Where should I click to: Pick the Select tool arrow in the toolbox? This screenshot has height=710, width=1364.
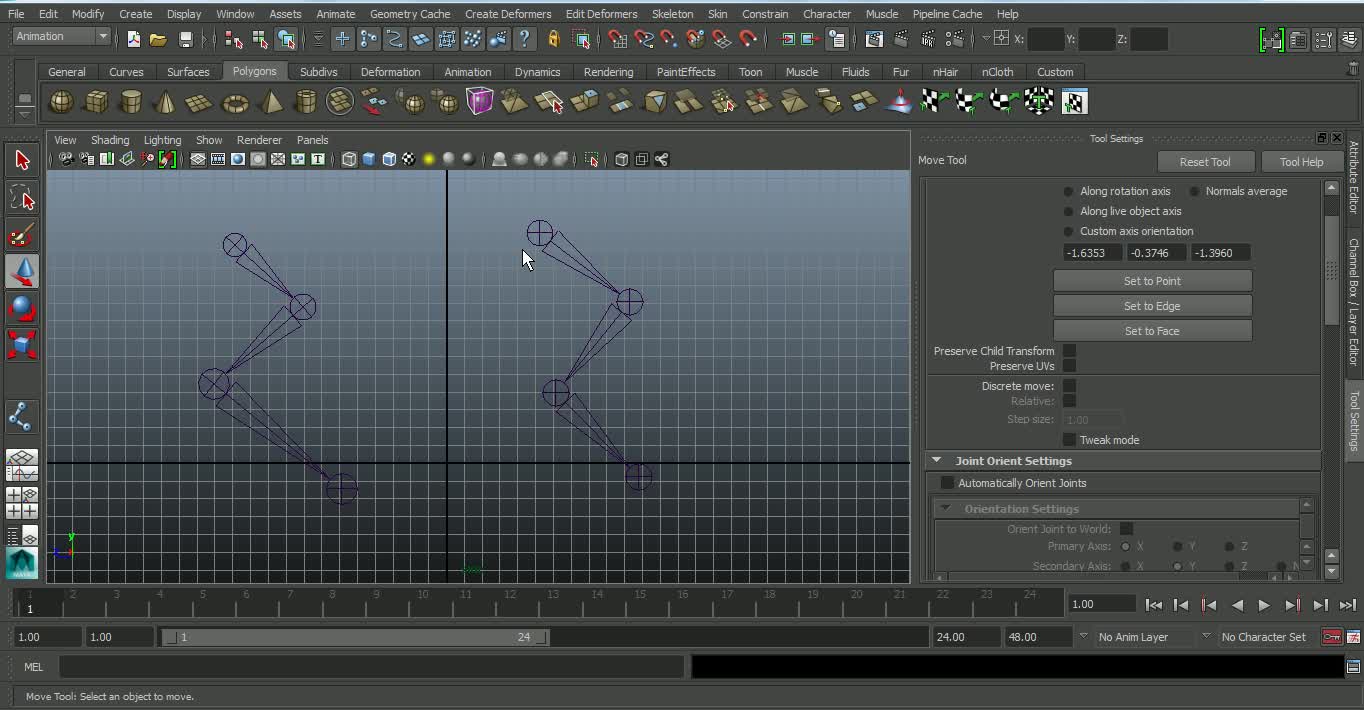[22, 160]
